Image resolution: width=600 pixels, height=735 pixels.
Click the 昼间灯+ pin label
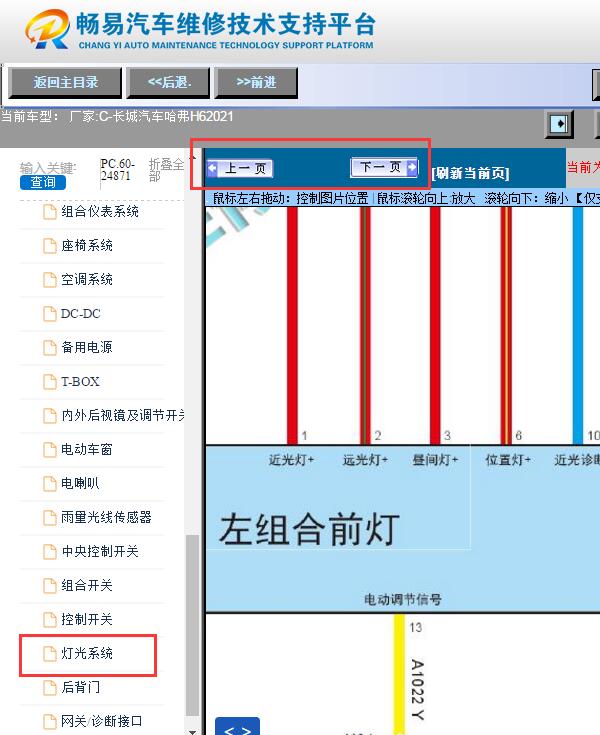(x=435, y=460)
